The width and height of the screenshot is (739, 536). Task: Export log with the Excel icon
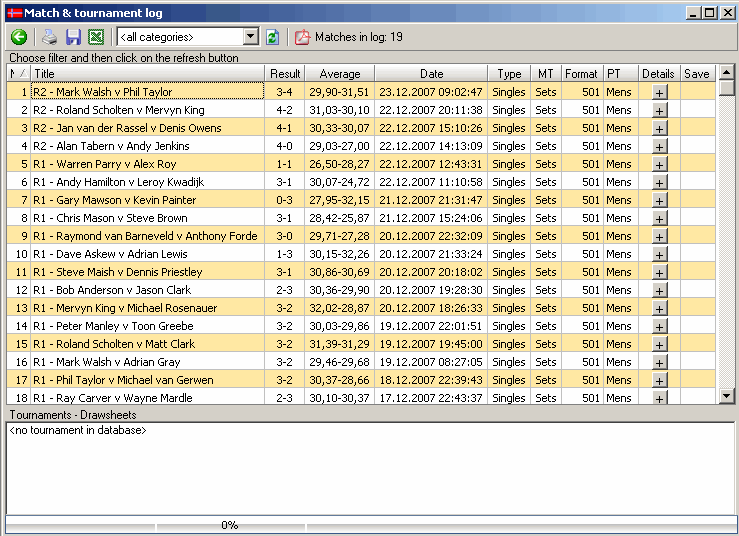96,37
